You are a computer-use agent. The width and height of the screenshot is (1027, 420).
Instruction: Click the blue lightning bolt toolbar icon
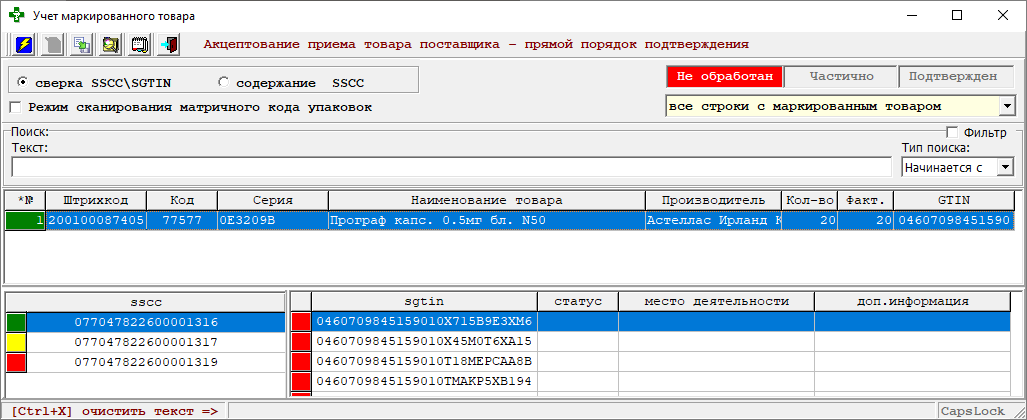click(24, 45)
